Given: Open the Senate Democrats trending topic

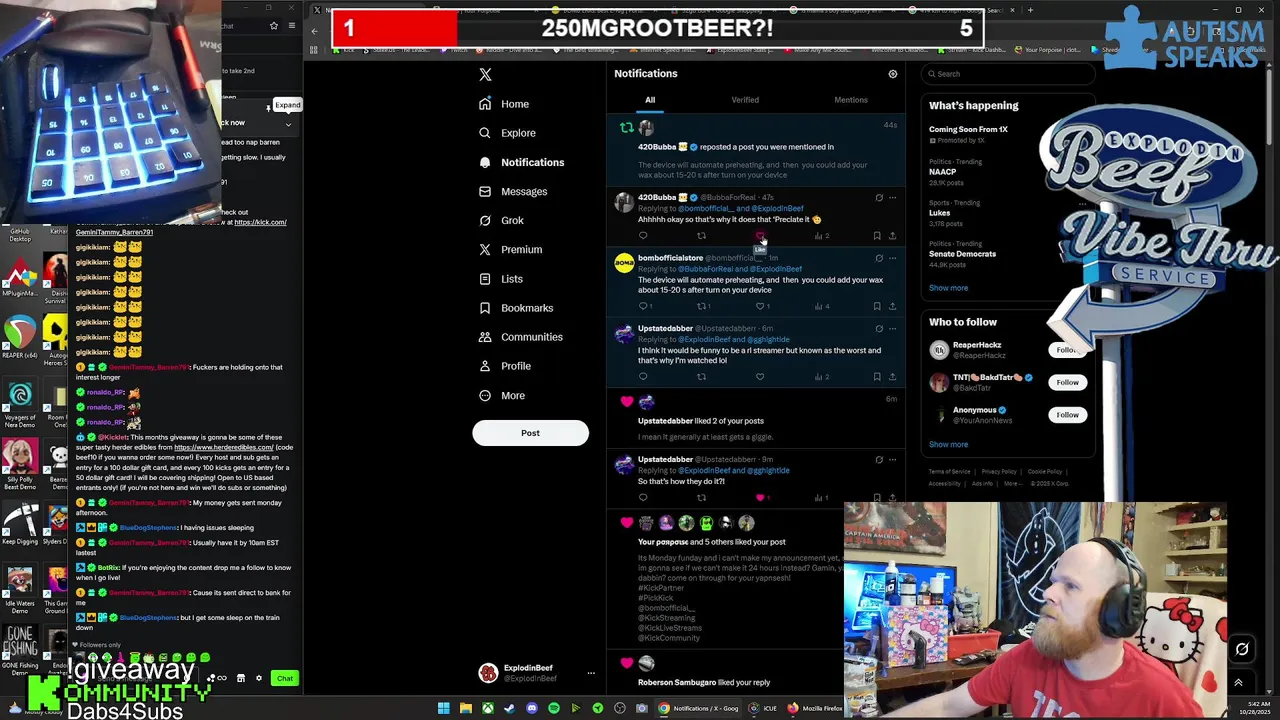Looking at the screenshot, I should [962, 254].
